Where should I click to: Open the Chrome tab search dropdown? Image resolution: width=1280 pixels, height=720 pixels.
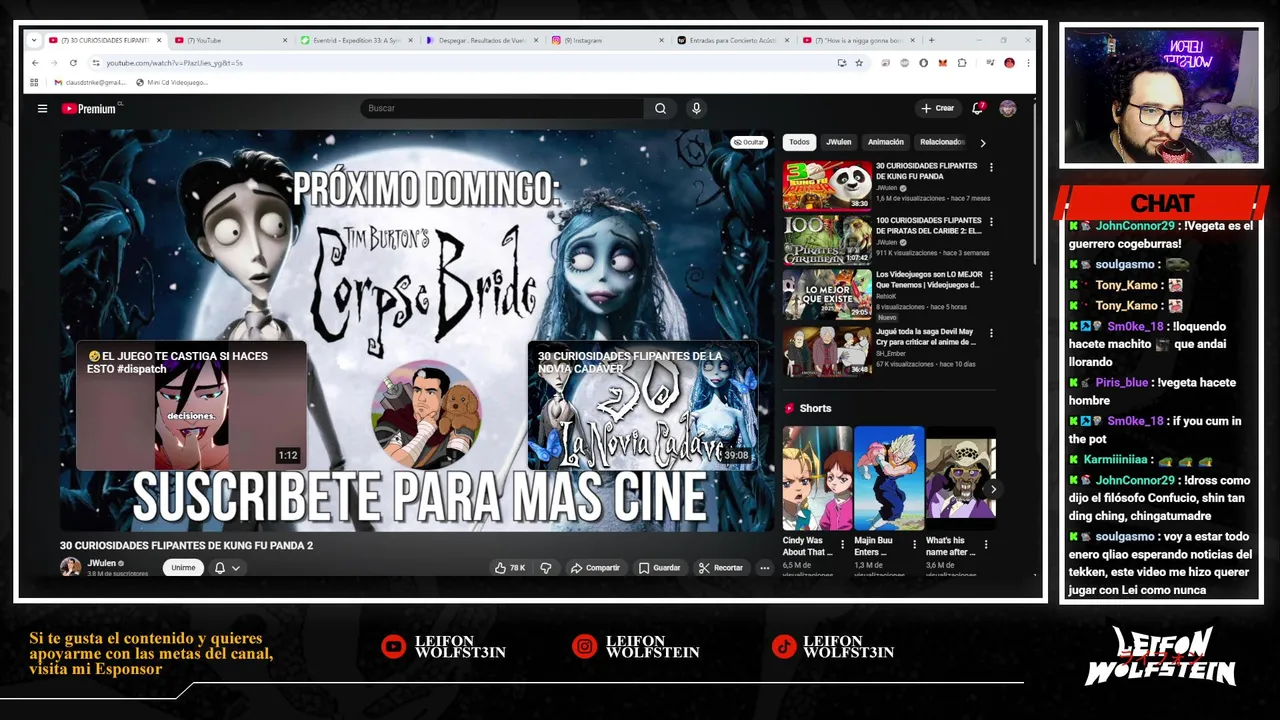(34, 40)
